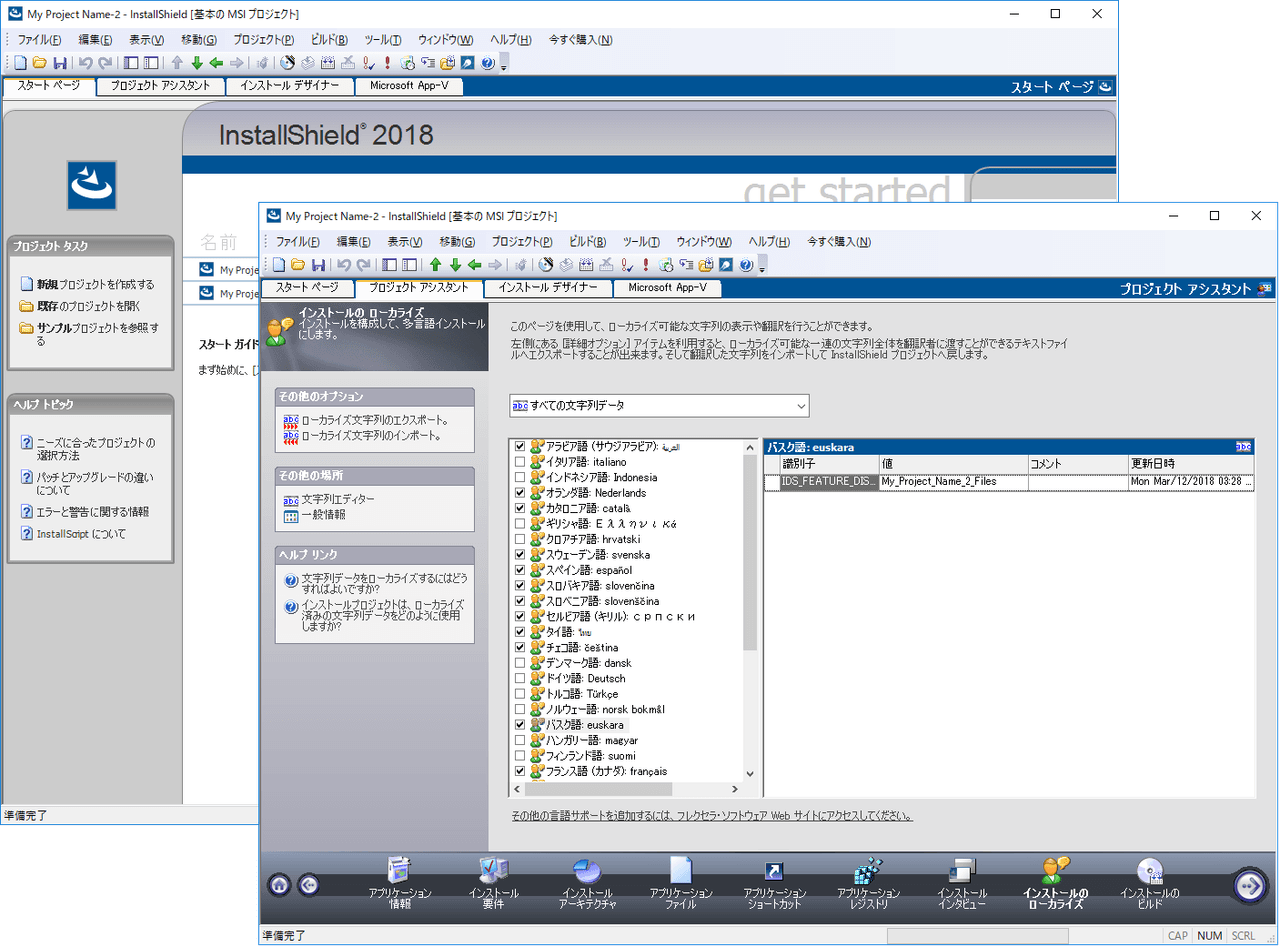Click the 値 column header
Screen dimensions: 1280x946
[x=953, y=464]
